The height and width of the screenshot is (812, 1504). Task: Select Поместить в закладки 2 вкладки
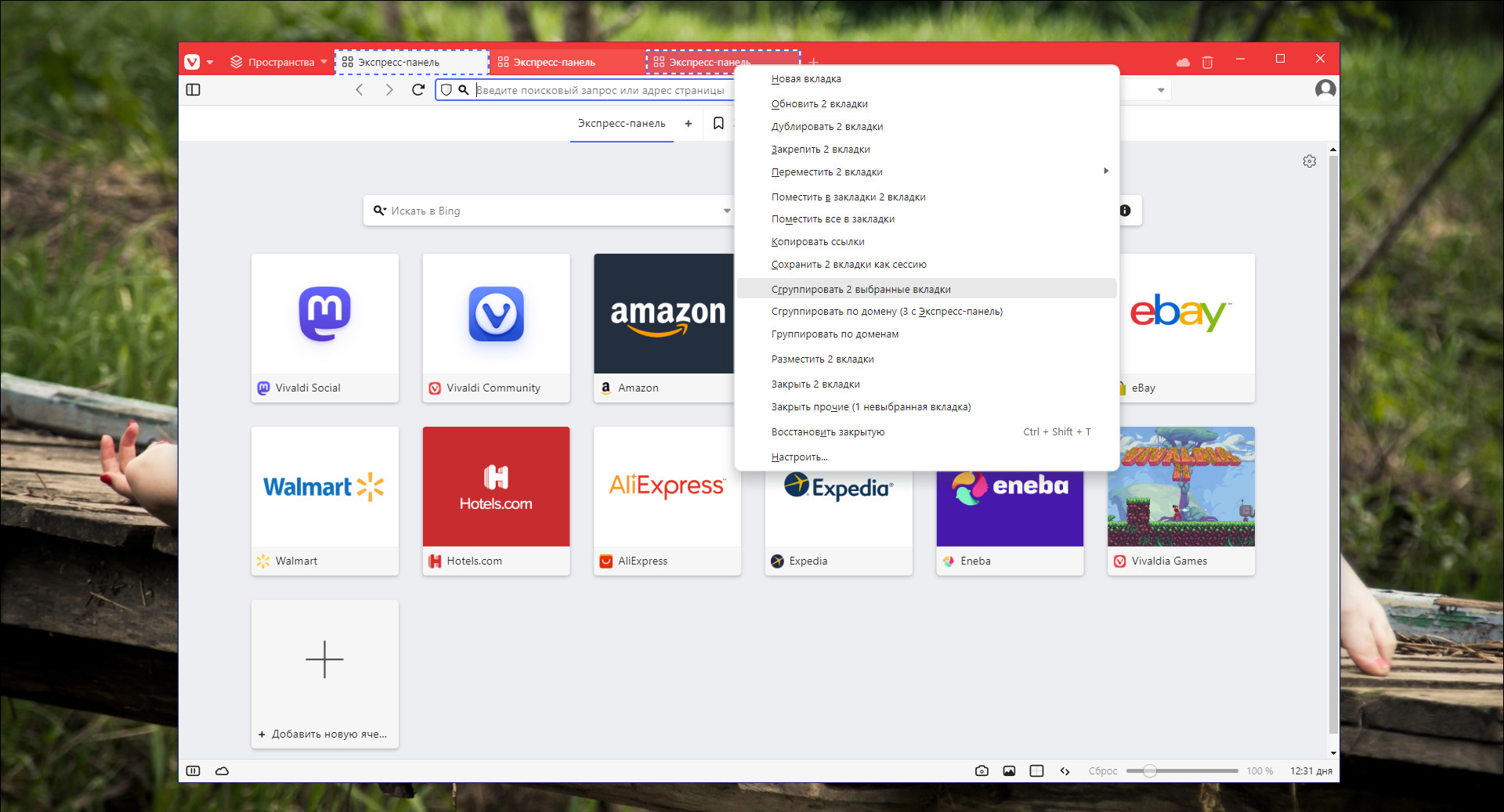click(x=927, y=197)
